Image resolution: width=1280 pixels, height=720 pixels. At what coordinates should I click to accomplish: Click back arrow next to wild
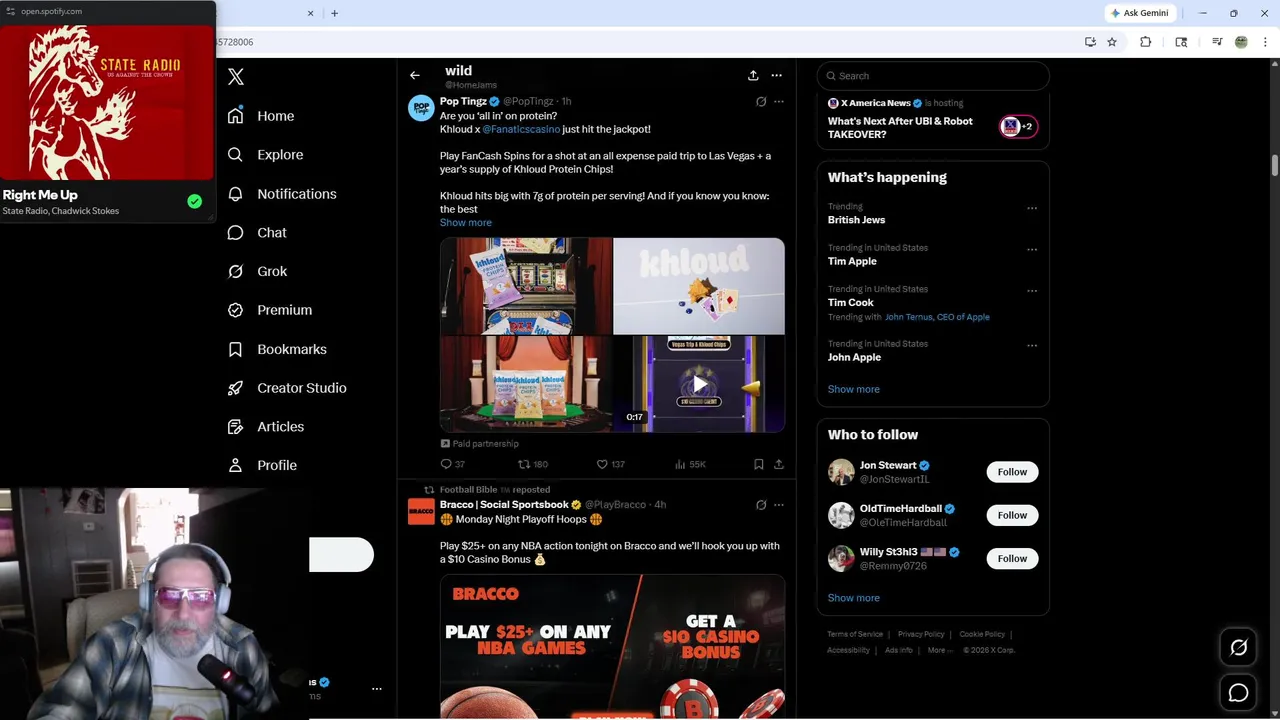point(414,75)
